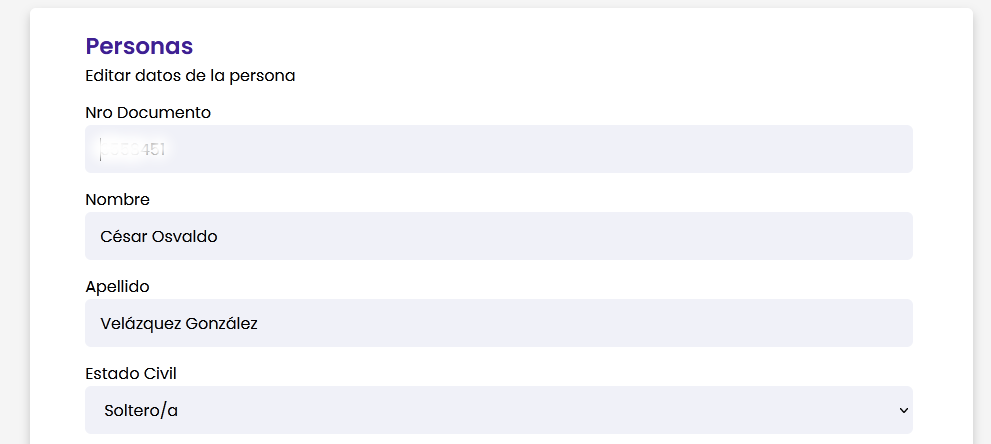Open the Estado Civil dropdown

(498, 410)
